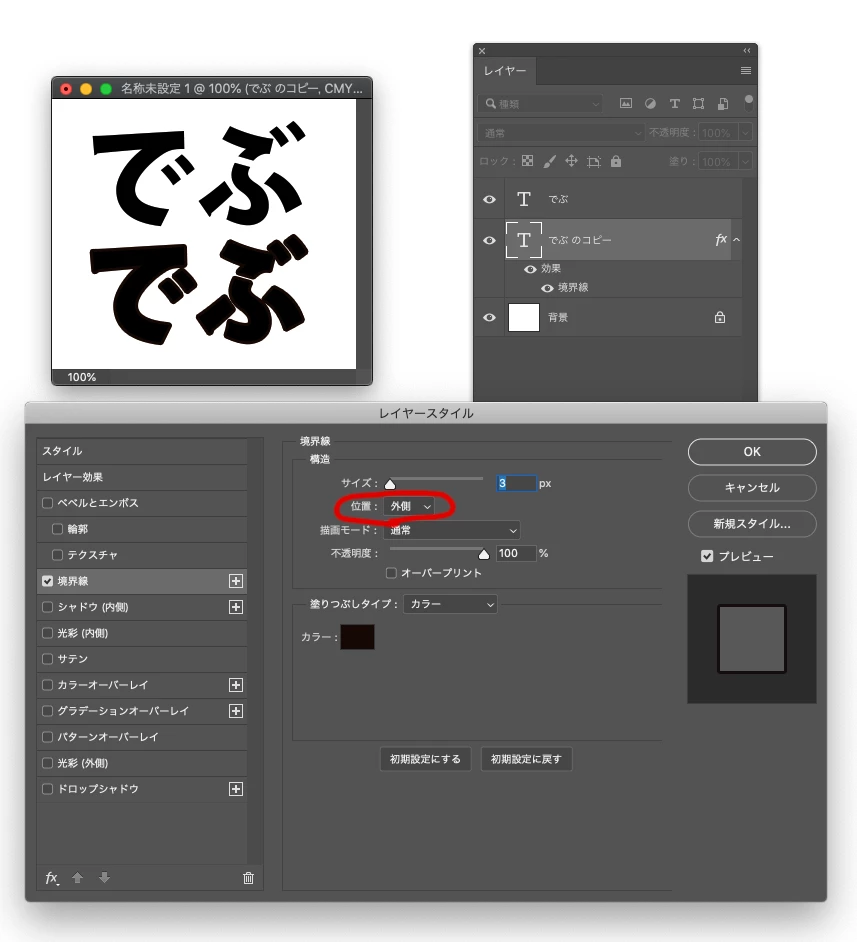
Task: Open the 塗りつぶしタイプ dropdown showing カラー
Action: (450, 604)
